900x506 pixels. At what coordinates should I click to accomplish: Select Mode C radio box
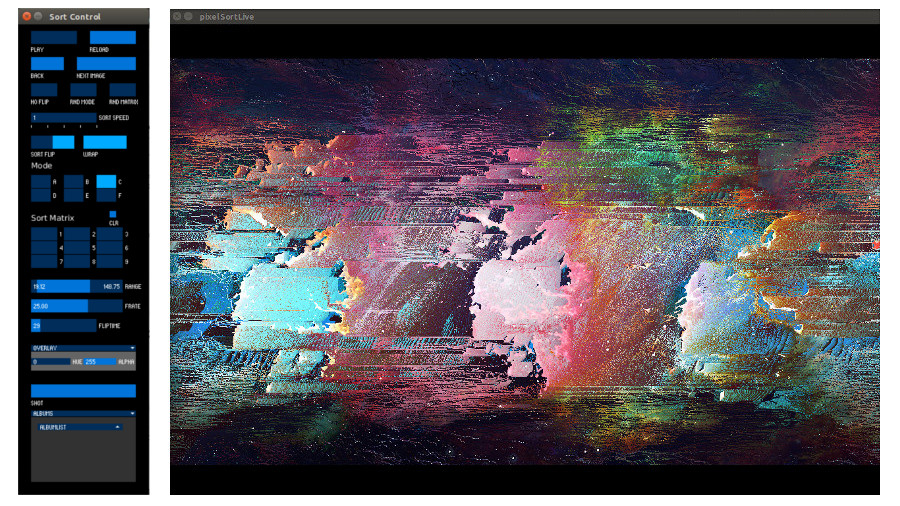[106, 182]
